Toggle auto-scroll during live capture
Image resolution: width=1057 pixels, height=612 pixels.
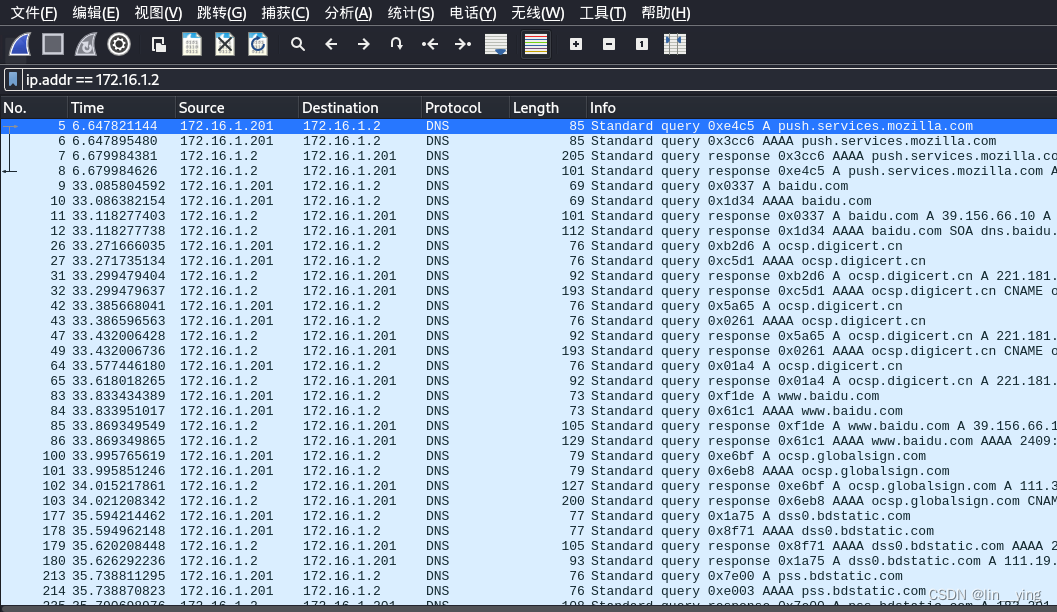[495, 44]
